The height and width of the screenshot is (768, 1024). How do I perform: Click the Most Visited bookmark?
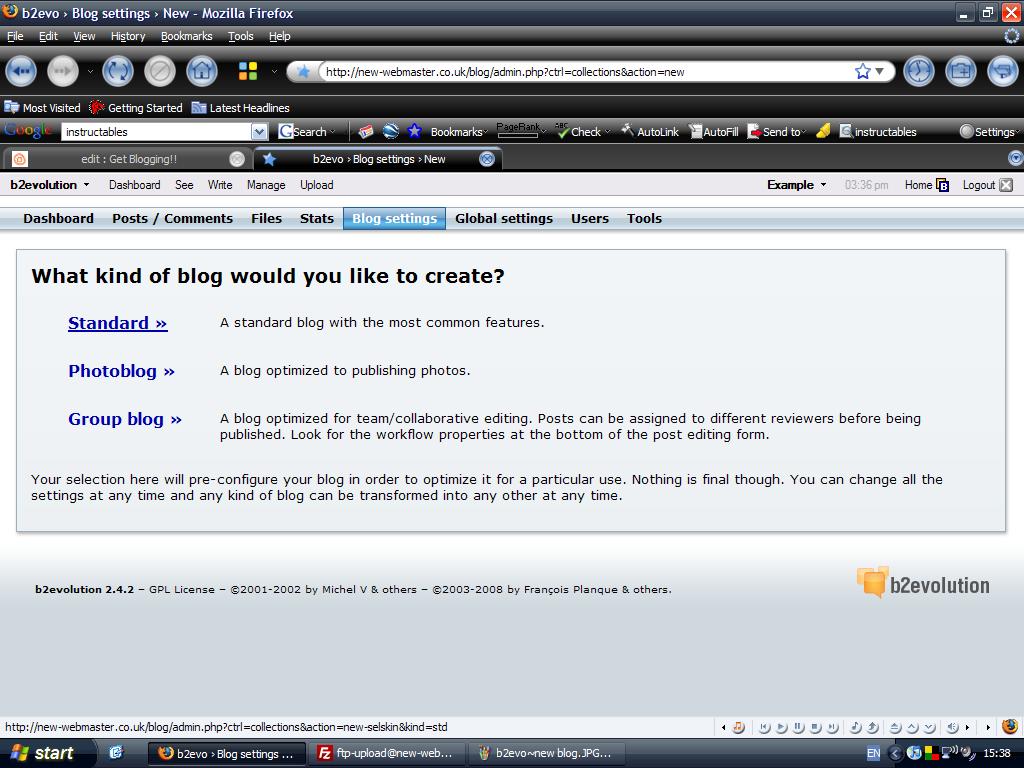[42, 108]
